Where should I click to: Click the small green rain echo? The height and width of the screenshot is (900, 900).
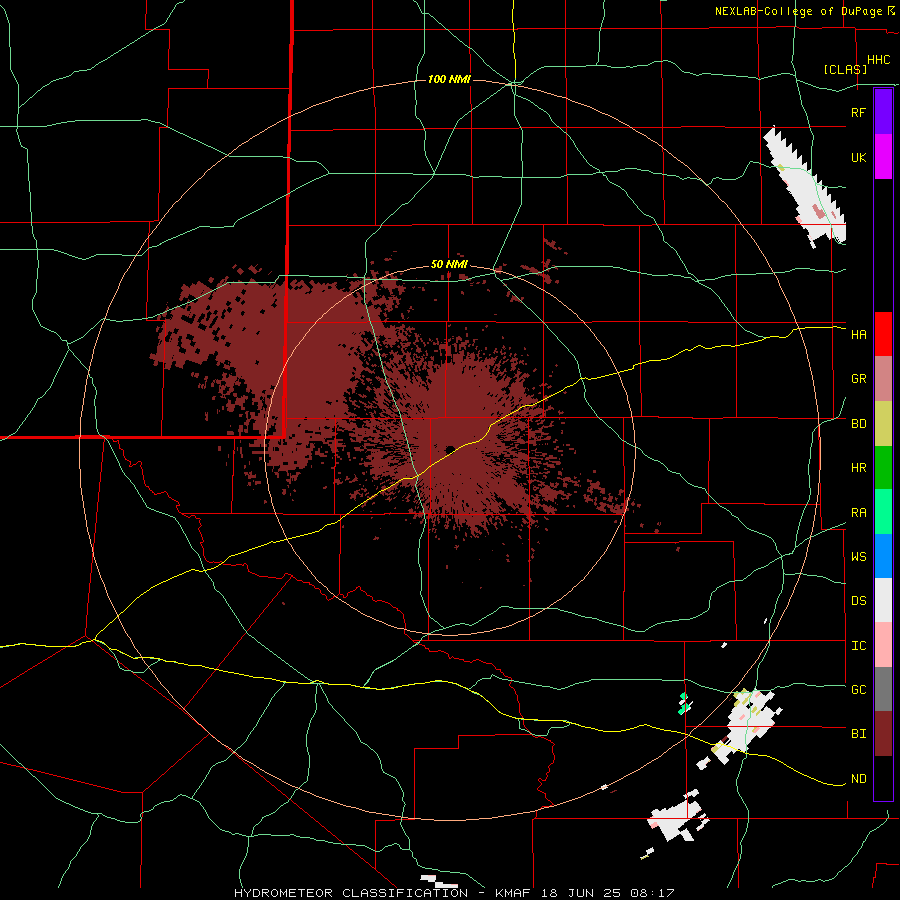(683, 703)
